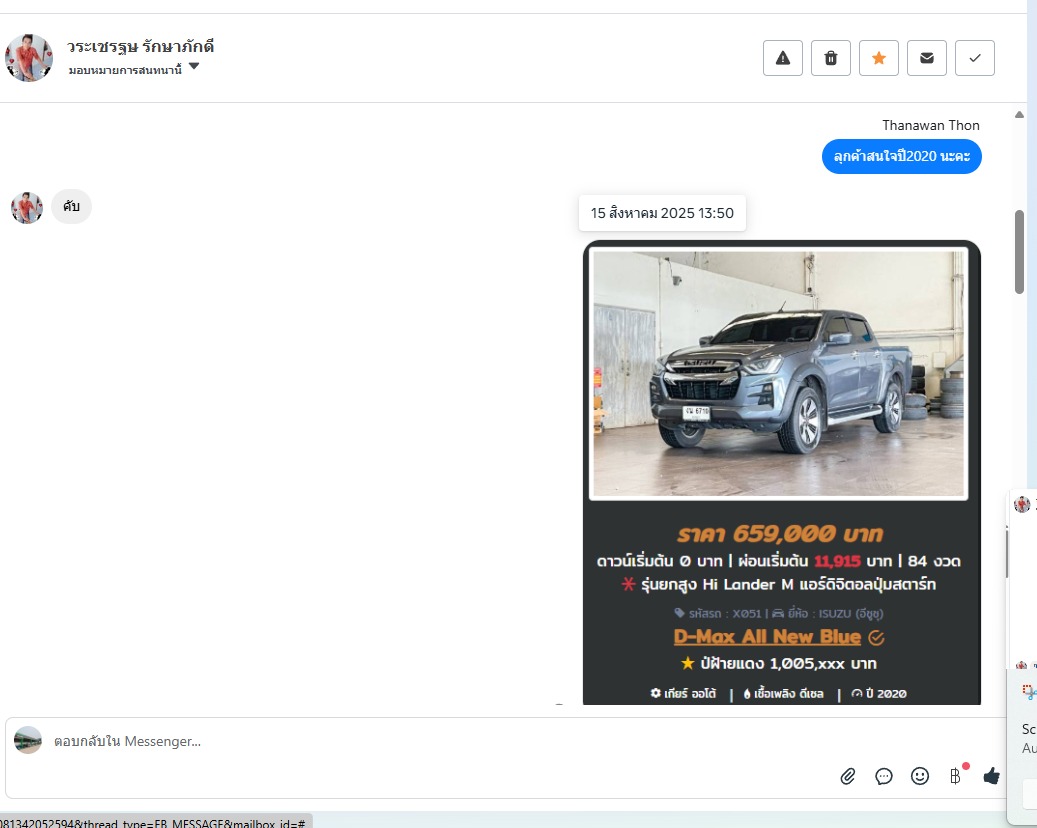The width and height of the screenshot is (1037, 828).
Task: Click the car code X051 ISUZU line
Action: (x=778, y=613)
